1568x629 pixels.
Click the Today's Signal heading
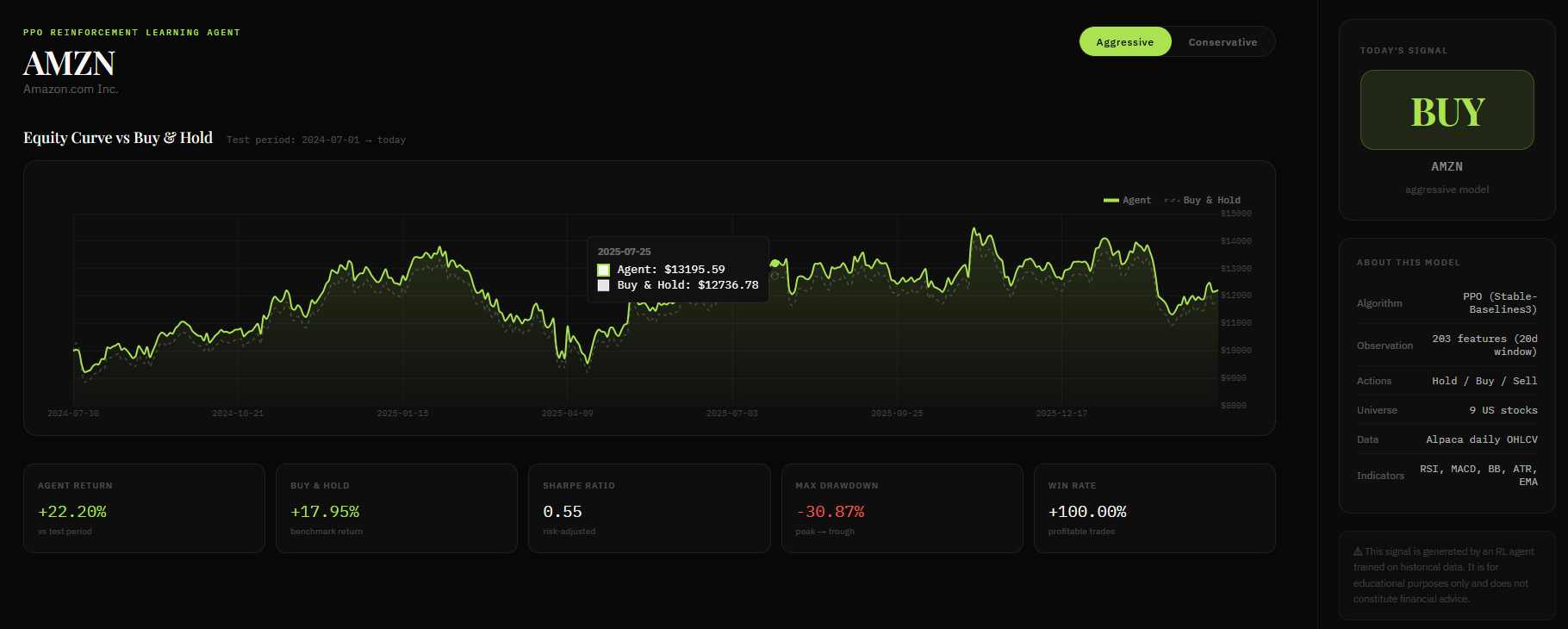1403,51
